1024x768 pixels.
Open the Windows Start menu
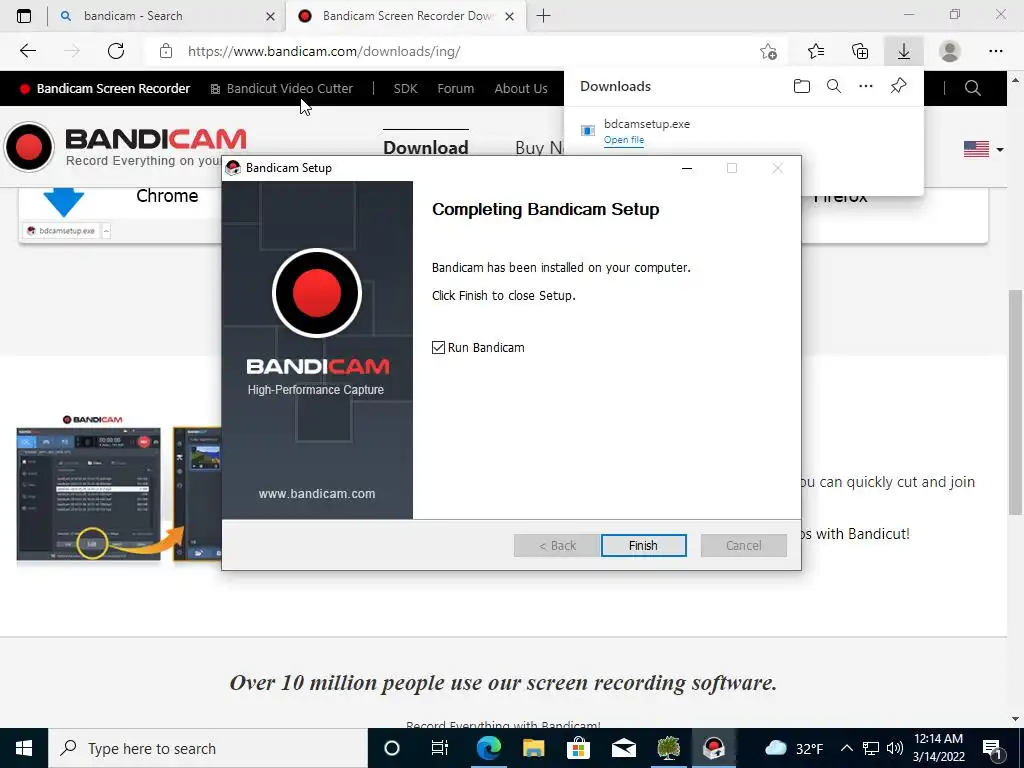[x=24, y=748]
